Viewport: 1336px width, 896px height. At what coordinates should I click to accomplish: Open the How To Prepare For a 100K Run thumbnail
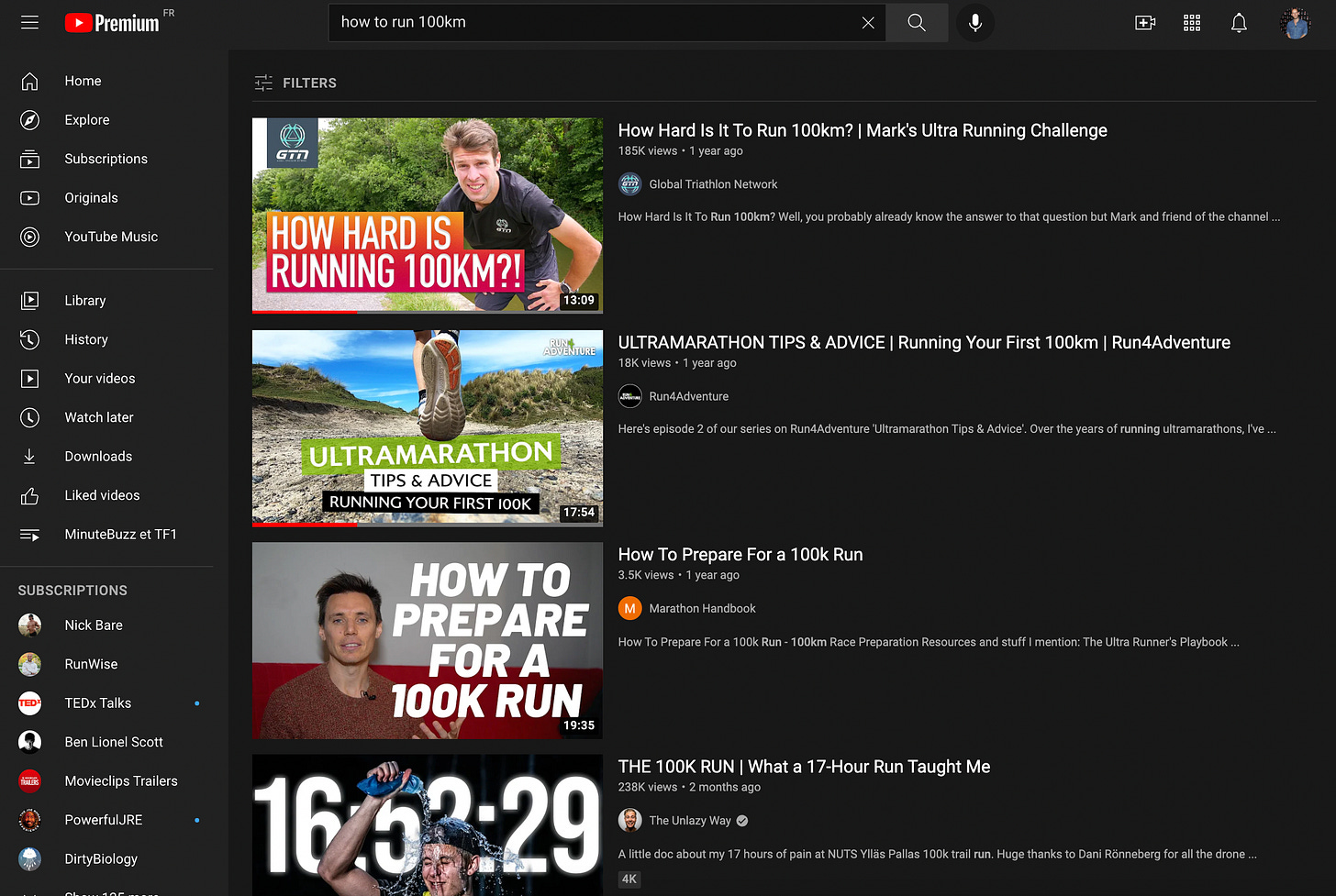pos(428,640)
